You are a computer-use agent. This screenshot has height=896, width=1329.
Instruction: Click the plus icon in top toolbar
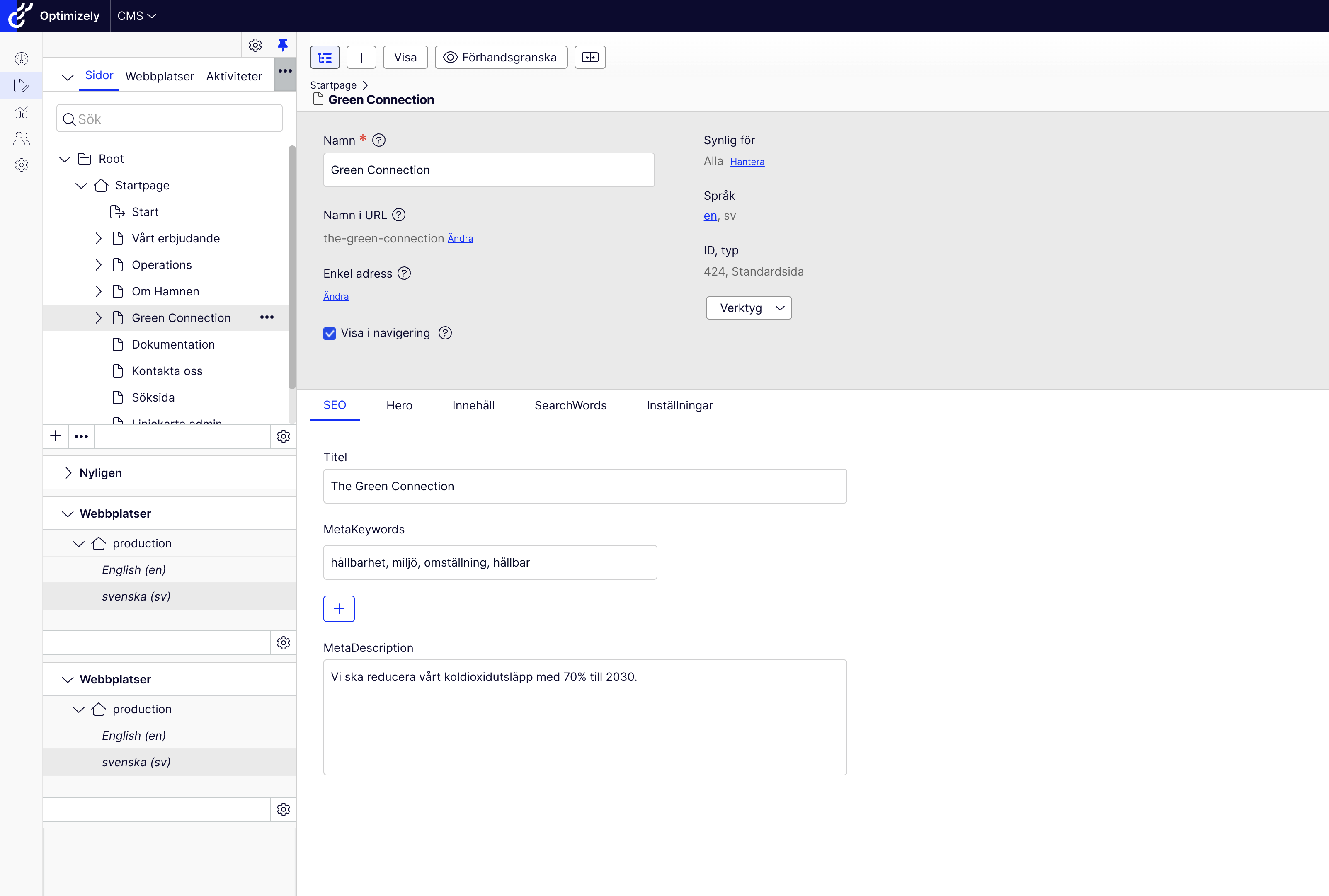tap(361, 57)
